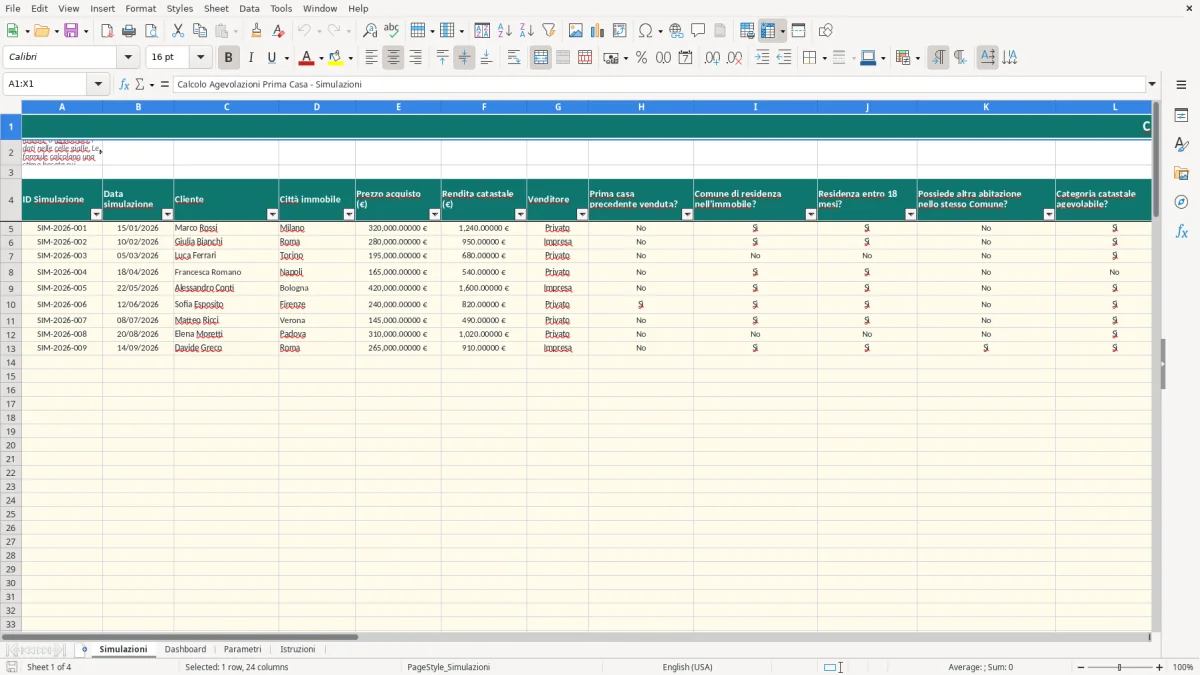Screen dimensions: 1200x675
Task: Toggle Wrap Text button
Action: [x=514, y=58]
